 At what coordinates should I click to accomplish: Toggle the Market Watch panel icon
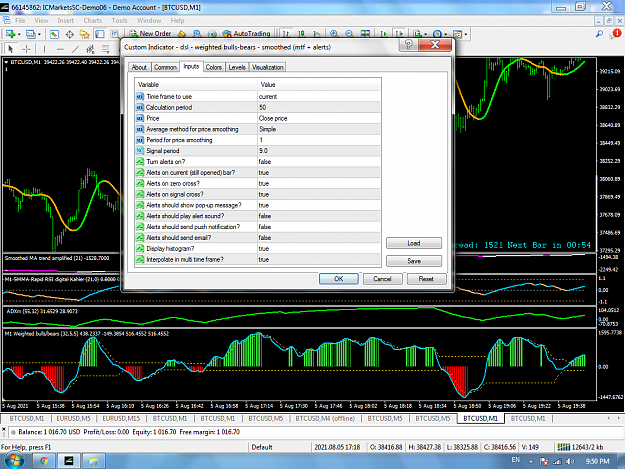pos(54,34)
